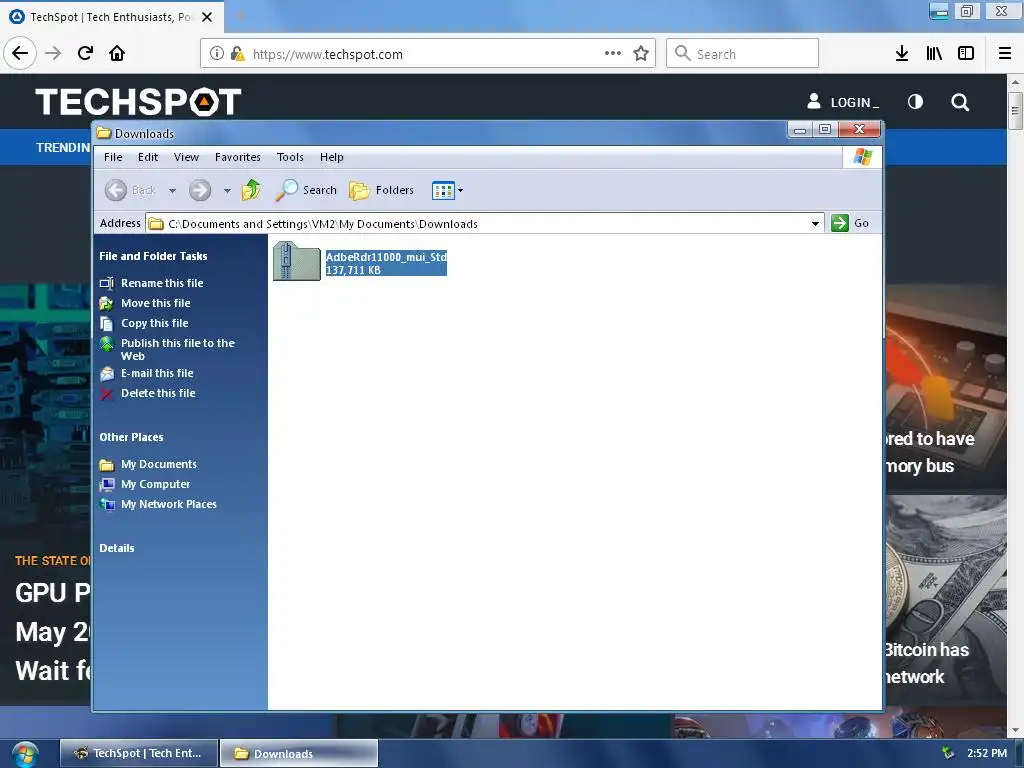This screenshot has height=768, width=1024.
Task: Click the Firefox forward arrow button
Action: tap(53, 53)
